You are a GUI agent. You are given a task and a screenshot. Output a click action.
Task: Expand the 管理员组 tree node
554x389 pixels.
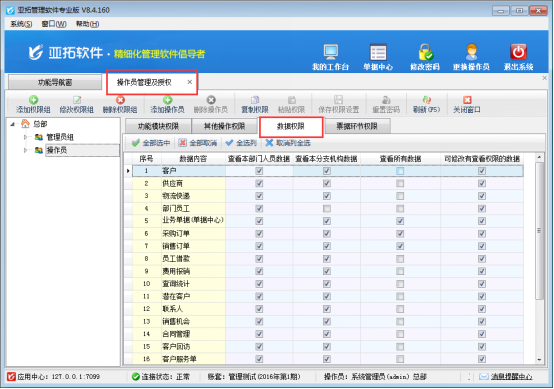[x=25, y=137]
